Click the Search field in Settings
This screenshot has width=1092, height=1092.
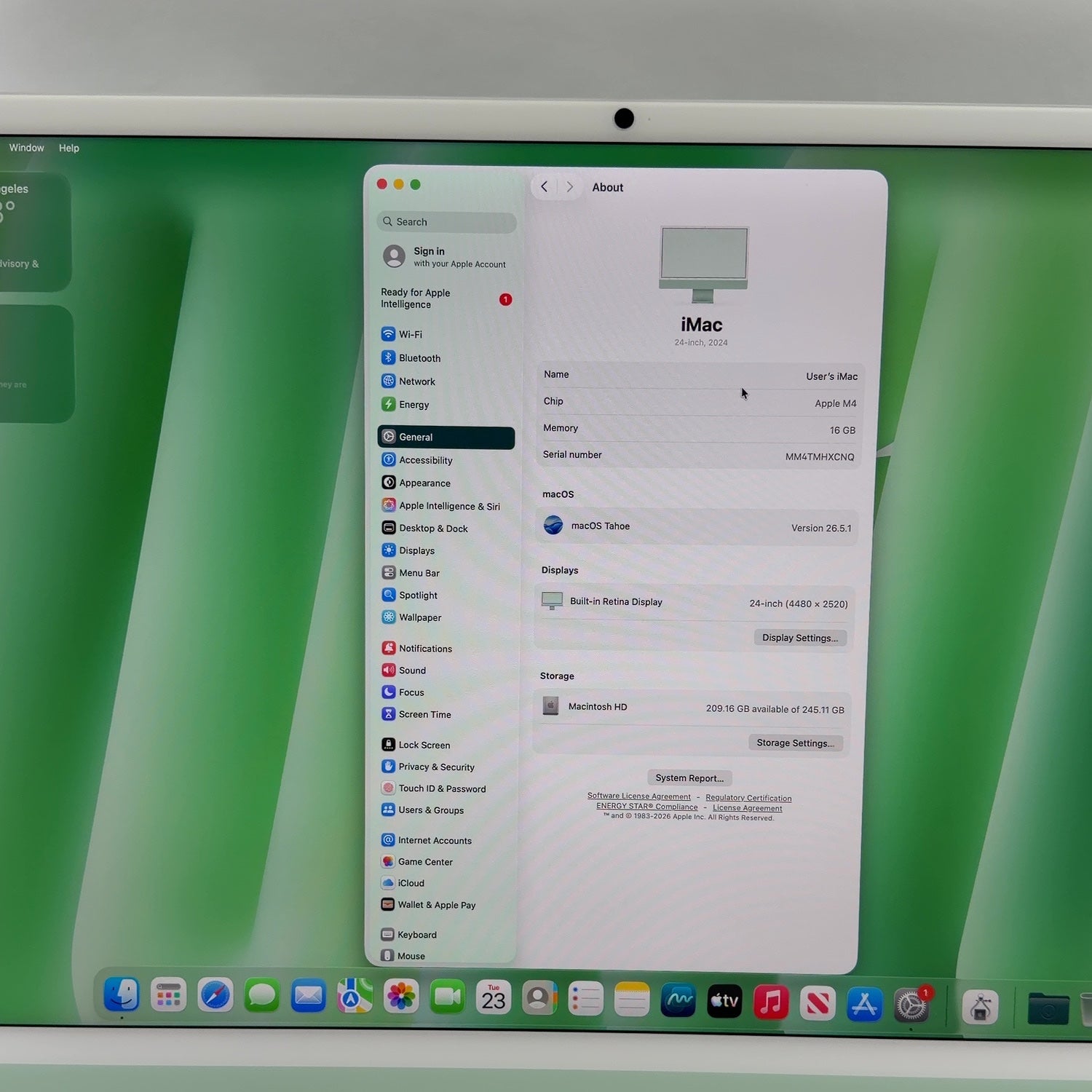coord(447,222)
